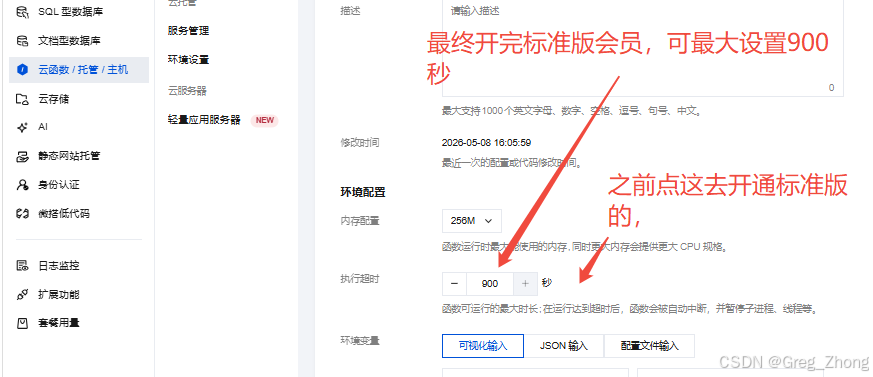Open 轻量应用服务器 NEW entry
The width and height of the screenshot is (873, 377).
point(204,120)
